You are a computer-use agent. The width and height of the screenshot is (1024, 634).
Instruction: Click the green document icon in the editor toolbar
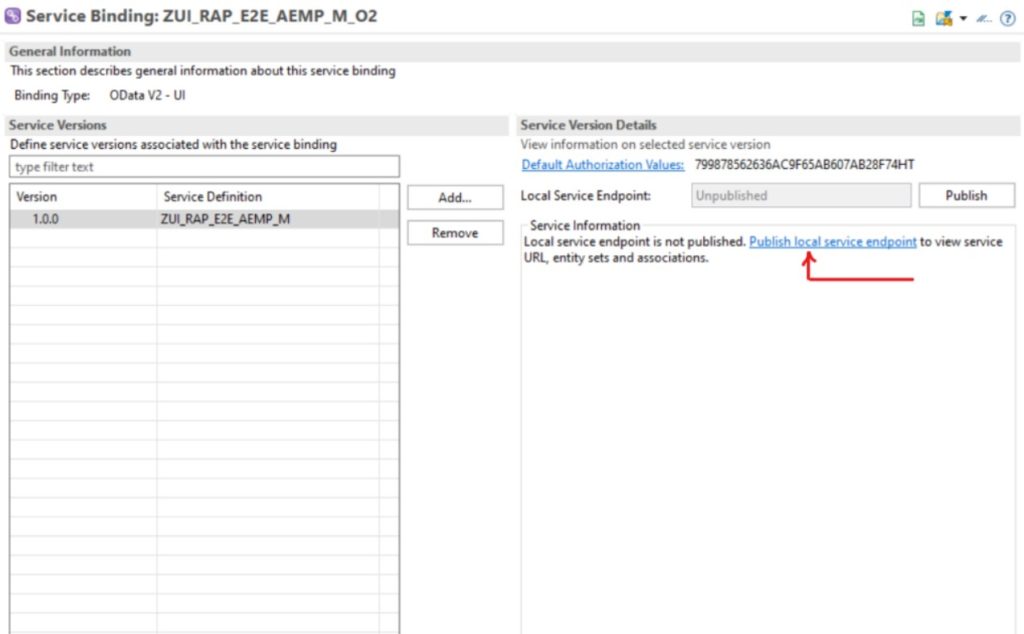(918, 18)
